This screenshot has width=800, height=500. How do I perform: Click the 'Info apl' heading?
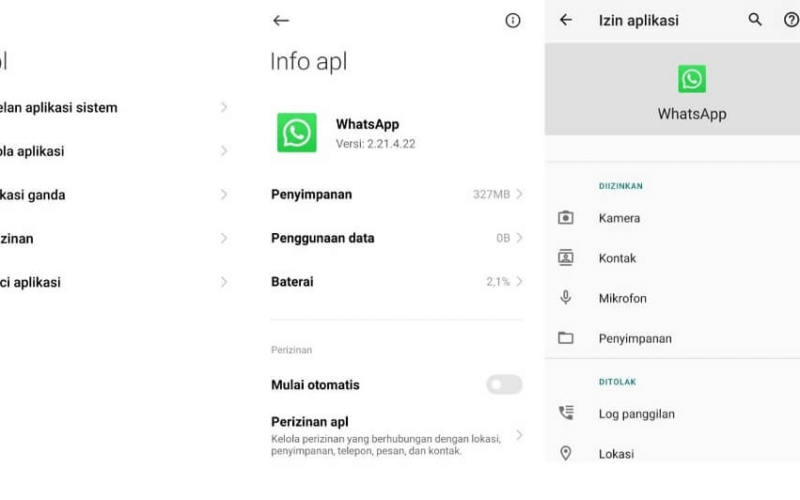(309, 62)
